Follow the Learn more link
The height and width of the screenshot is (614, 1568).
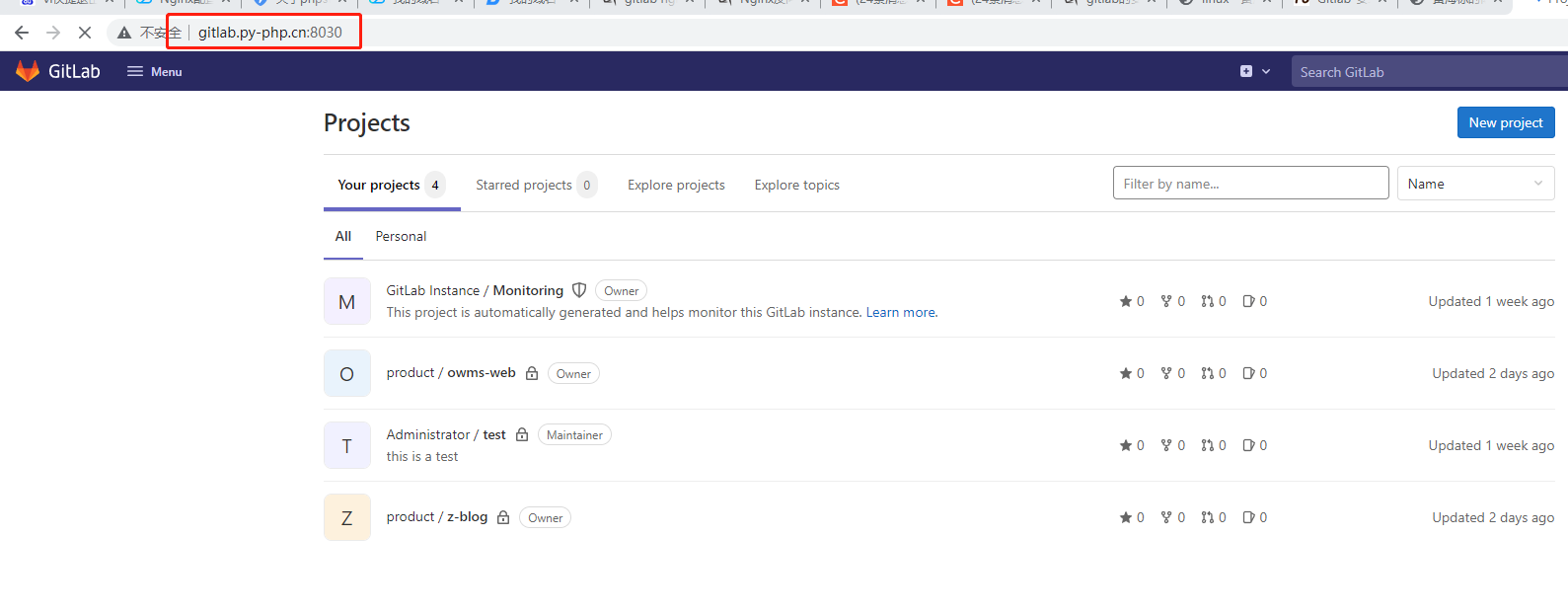click(x=902, y=312)
